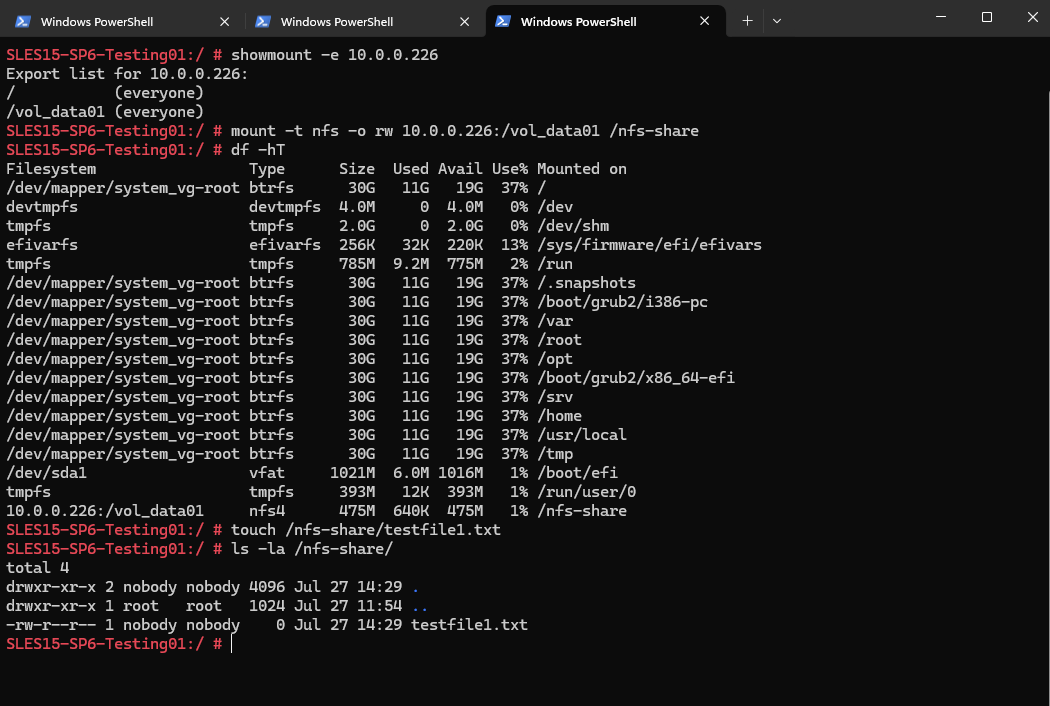
Task: Click the '/home' mount point
Action: 559,416
